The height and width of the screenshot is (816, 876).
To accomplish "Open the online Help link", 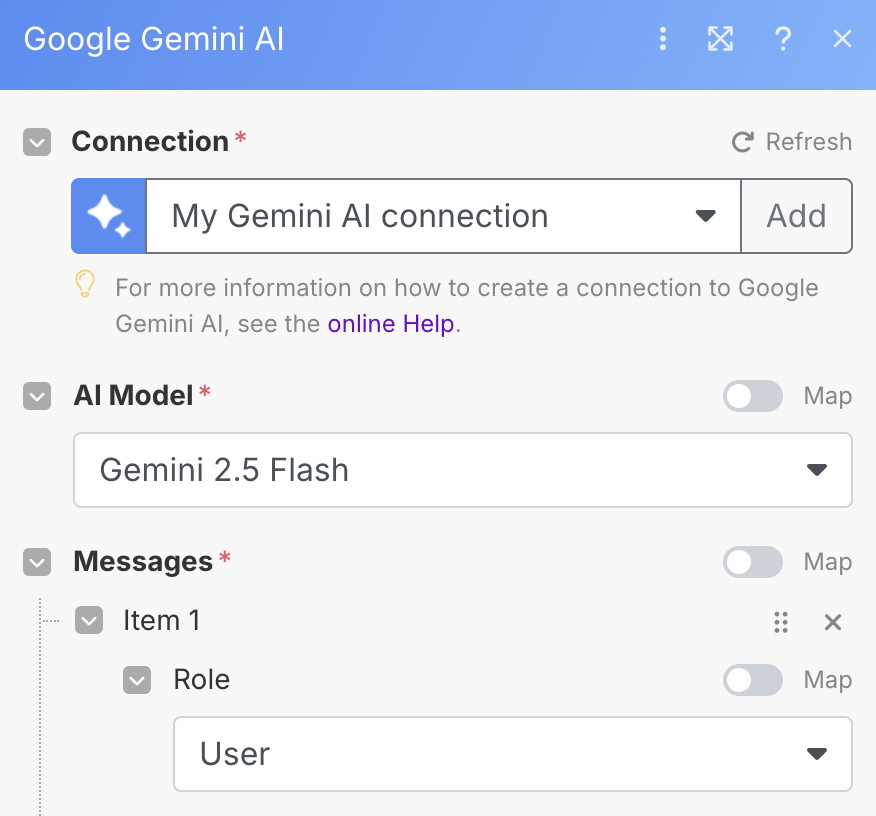I will (x=391, y=324).
